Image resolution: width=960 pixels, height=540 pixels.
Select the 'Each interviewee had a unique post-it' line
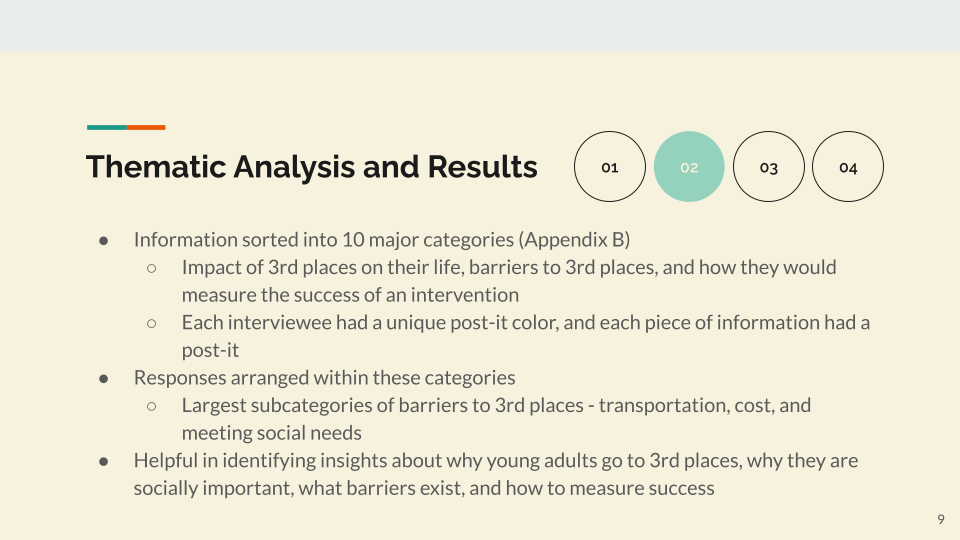tap(525, 336)
